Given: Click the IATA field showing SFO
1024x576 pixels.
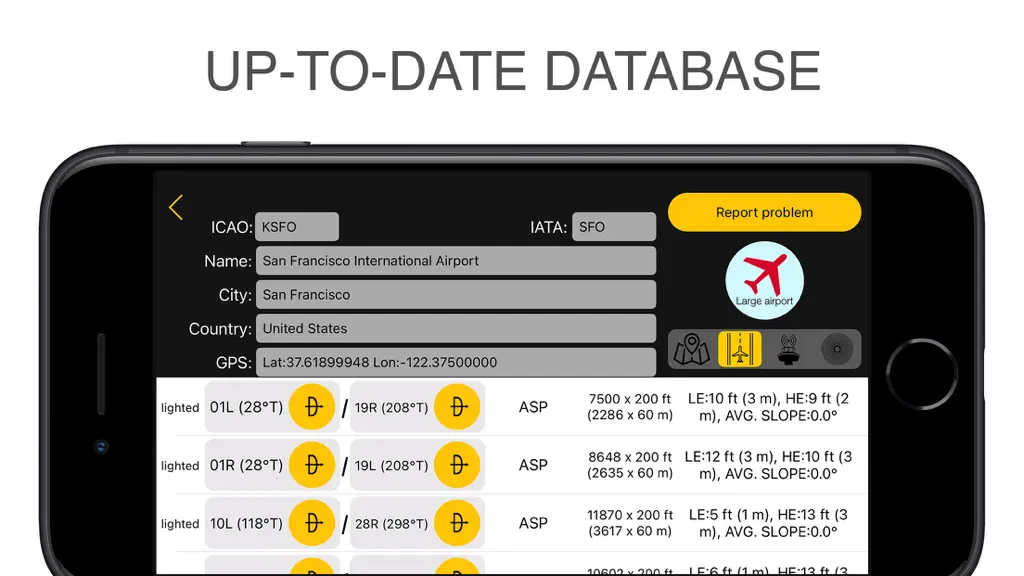Looking at the screenshot, I should coord(614,227).
